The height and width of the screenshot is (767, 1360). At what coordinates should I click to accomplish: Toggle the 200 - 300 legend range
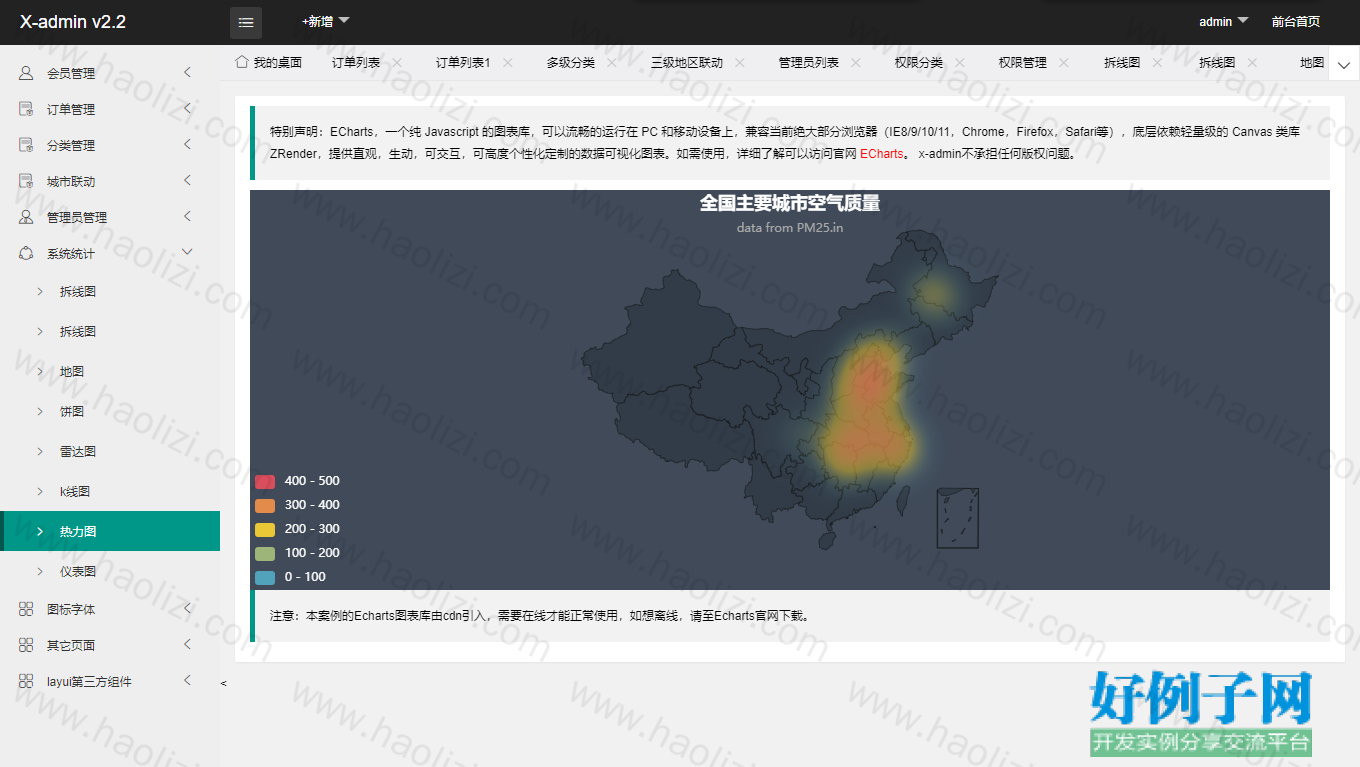tap(265, 529)
